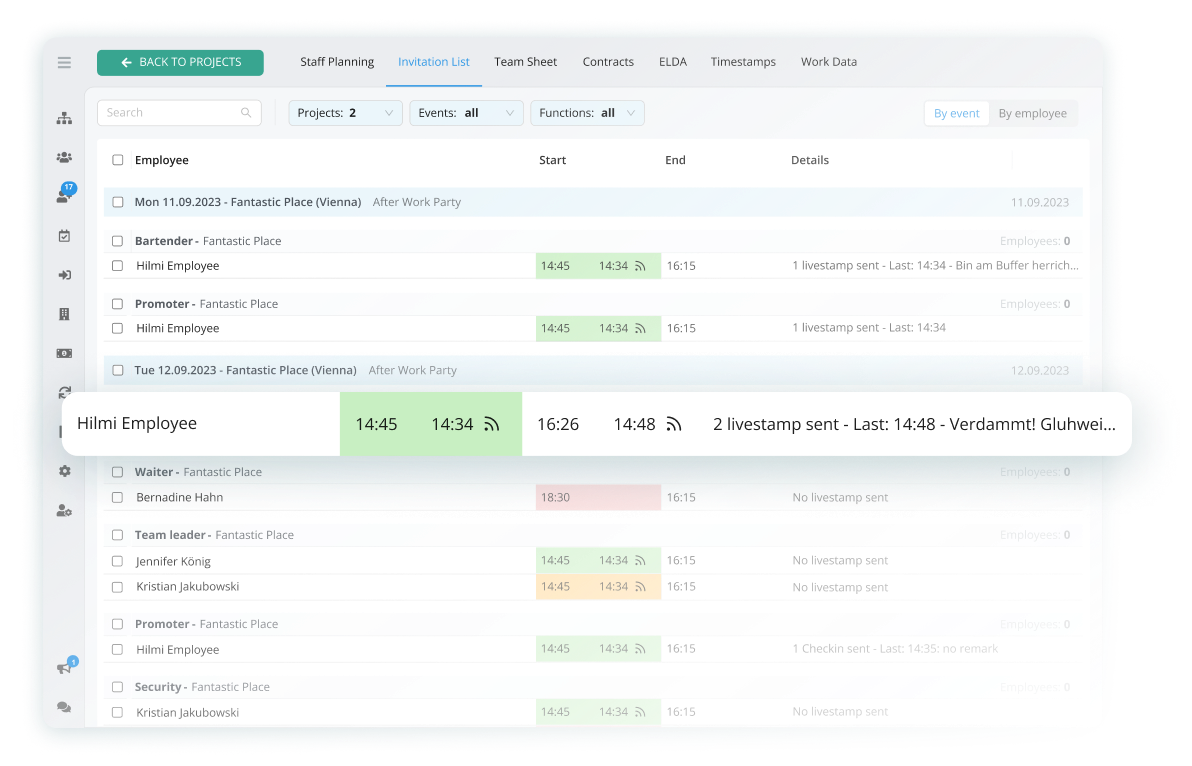Open the user group sidebar icon
The height and width of the screenshot is (766, 1192).
tap(64, 157)
